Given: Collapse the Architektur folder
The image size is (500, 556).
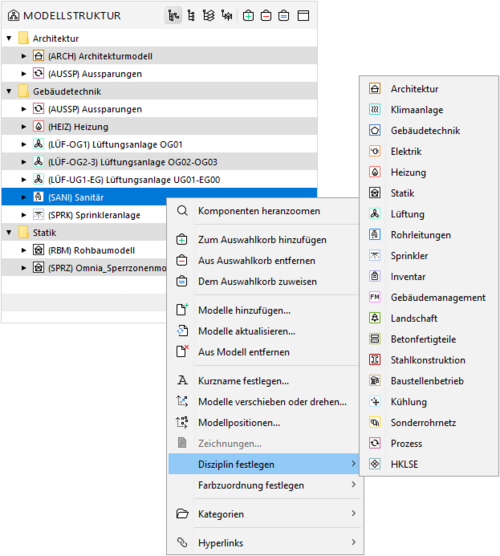Looking at the screenshot, I should 9,38.
